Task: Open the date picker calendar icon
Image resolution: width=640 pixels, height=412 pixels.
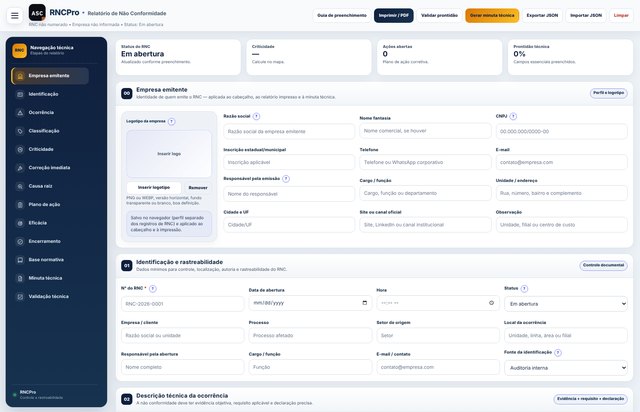Action: [x=364, y=303]
